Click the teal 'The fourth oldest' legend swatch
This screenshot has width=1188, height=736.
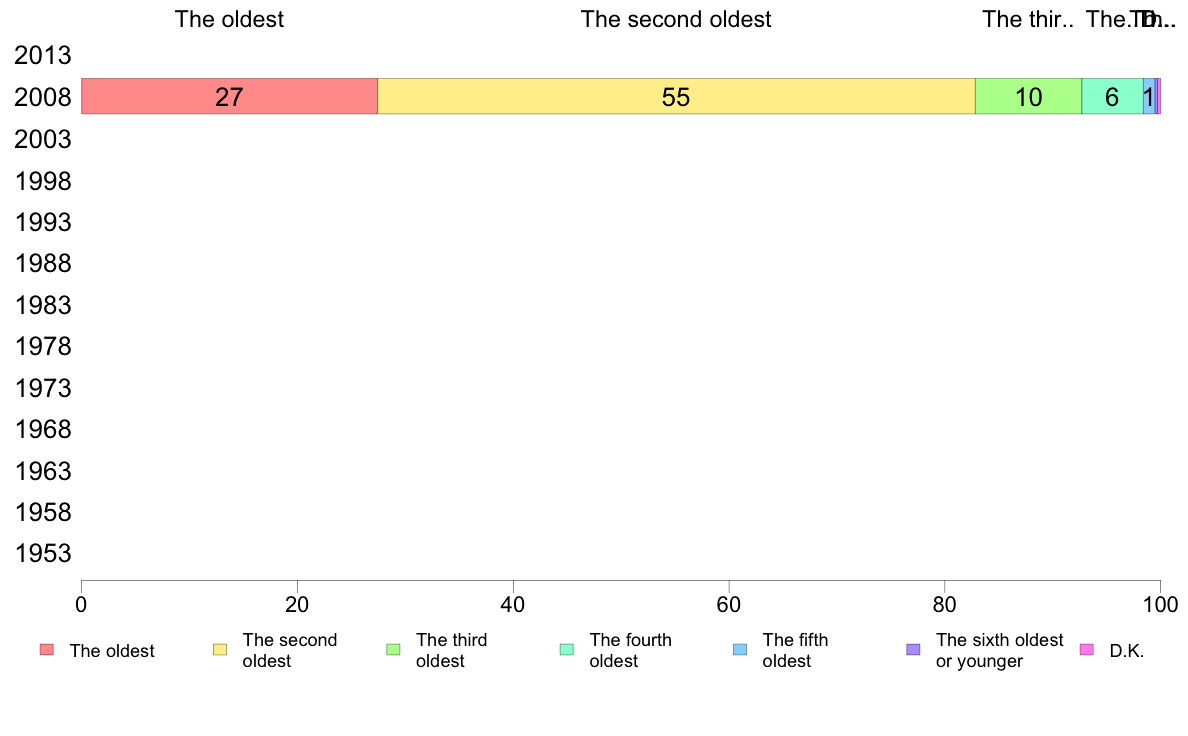(x=567, y=650)
